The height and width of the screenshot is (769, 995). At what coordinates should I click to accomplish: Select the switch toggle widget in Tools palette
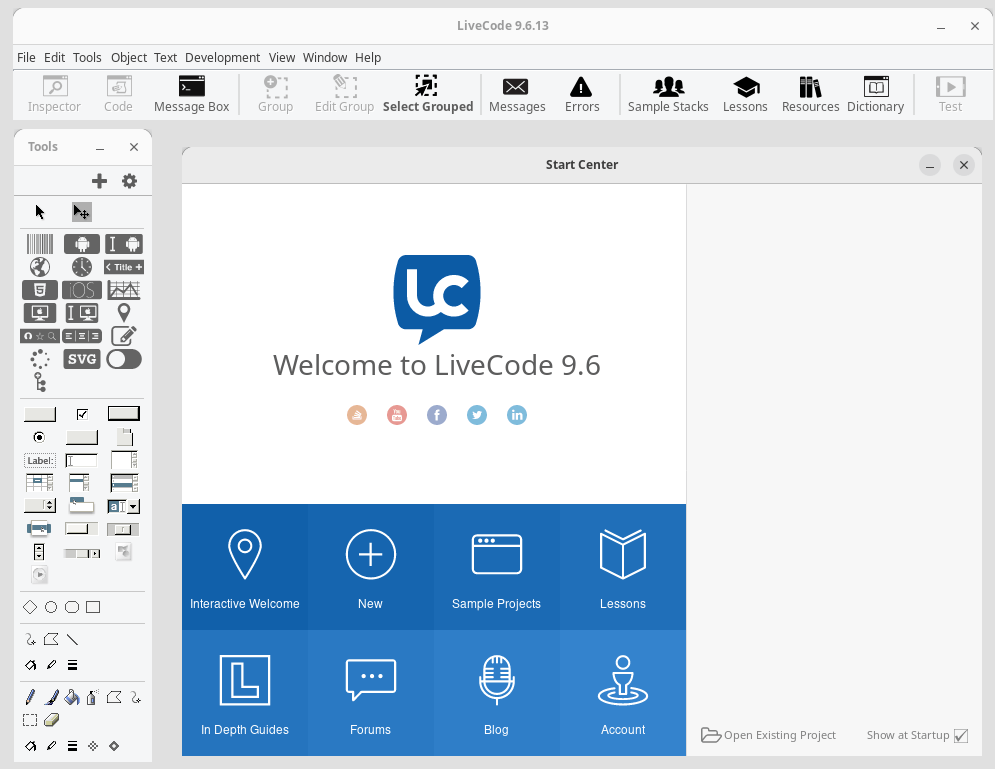pyautogui.click(x=124, y=359)
